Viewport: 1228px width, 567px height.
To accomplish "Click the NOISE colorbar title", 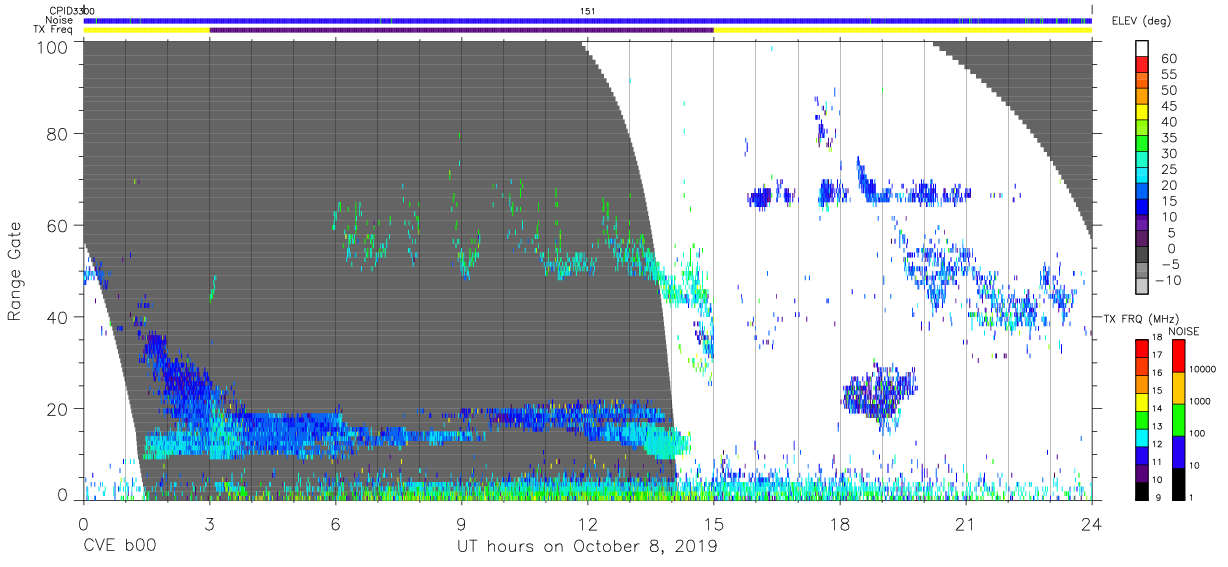I will [x=1184, y=331].
